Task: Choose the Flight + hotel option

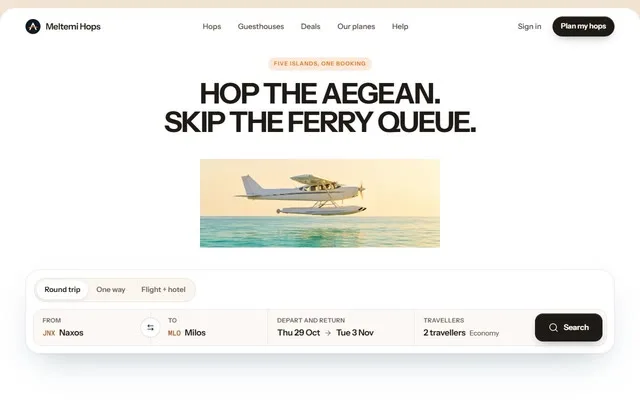Action: click(163, 289)
